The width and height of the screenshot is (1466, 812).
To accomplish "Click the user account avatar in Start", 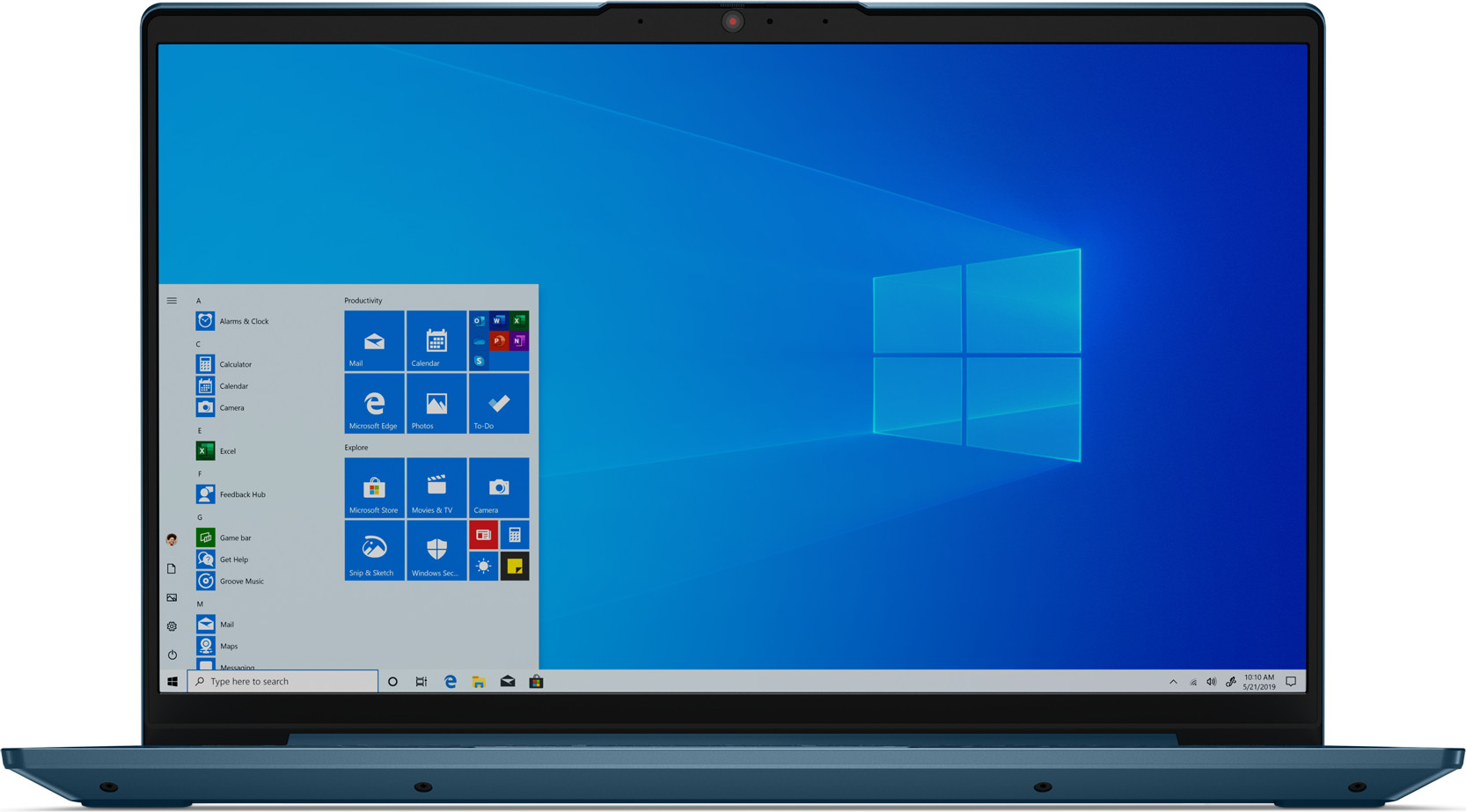I will click(x=172, y=539).
